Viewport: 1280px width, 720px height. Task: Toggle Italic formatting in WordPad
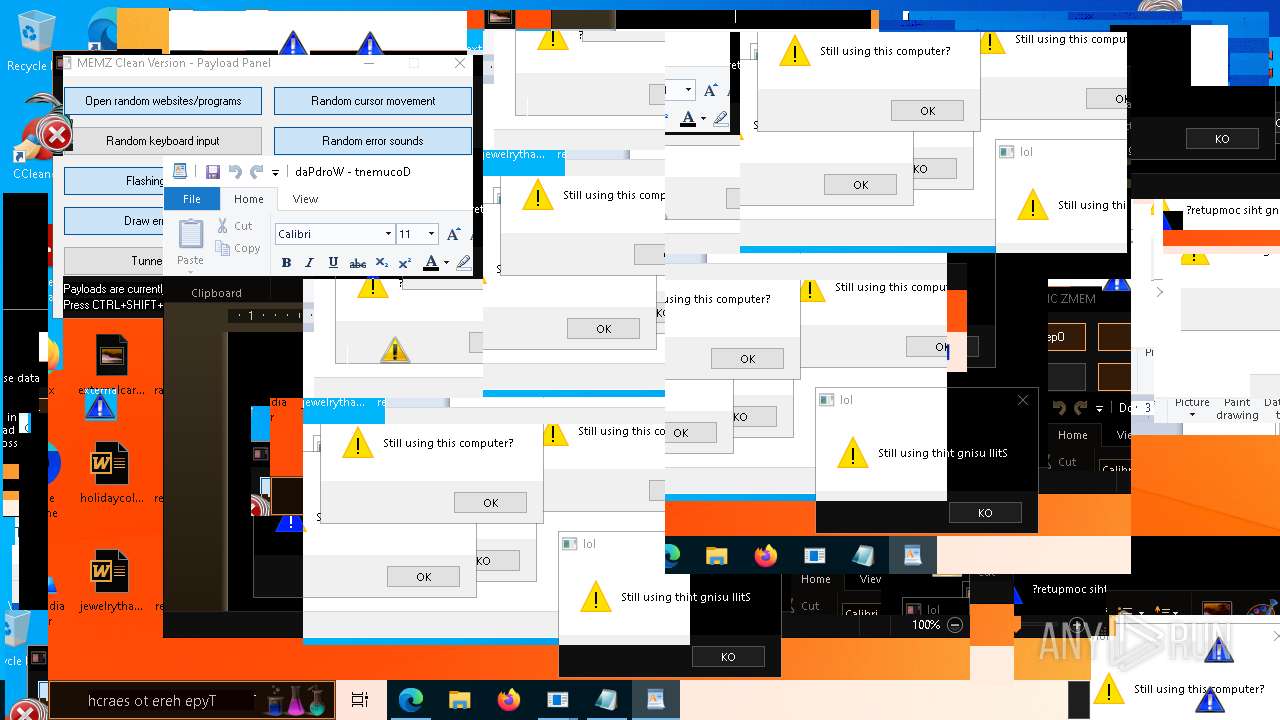click(309, 263)
